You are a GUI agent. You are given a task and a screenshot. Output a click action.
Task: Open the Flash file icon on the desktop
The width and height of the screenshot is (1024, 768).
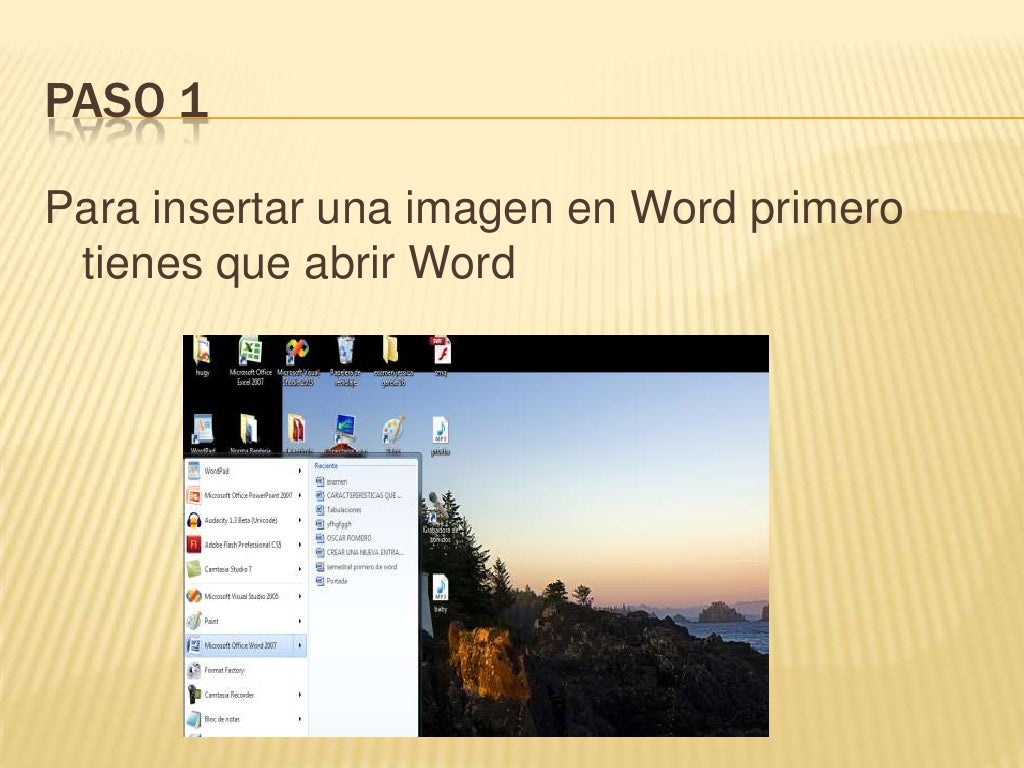[x=441, y=357]
